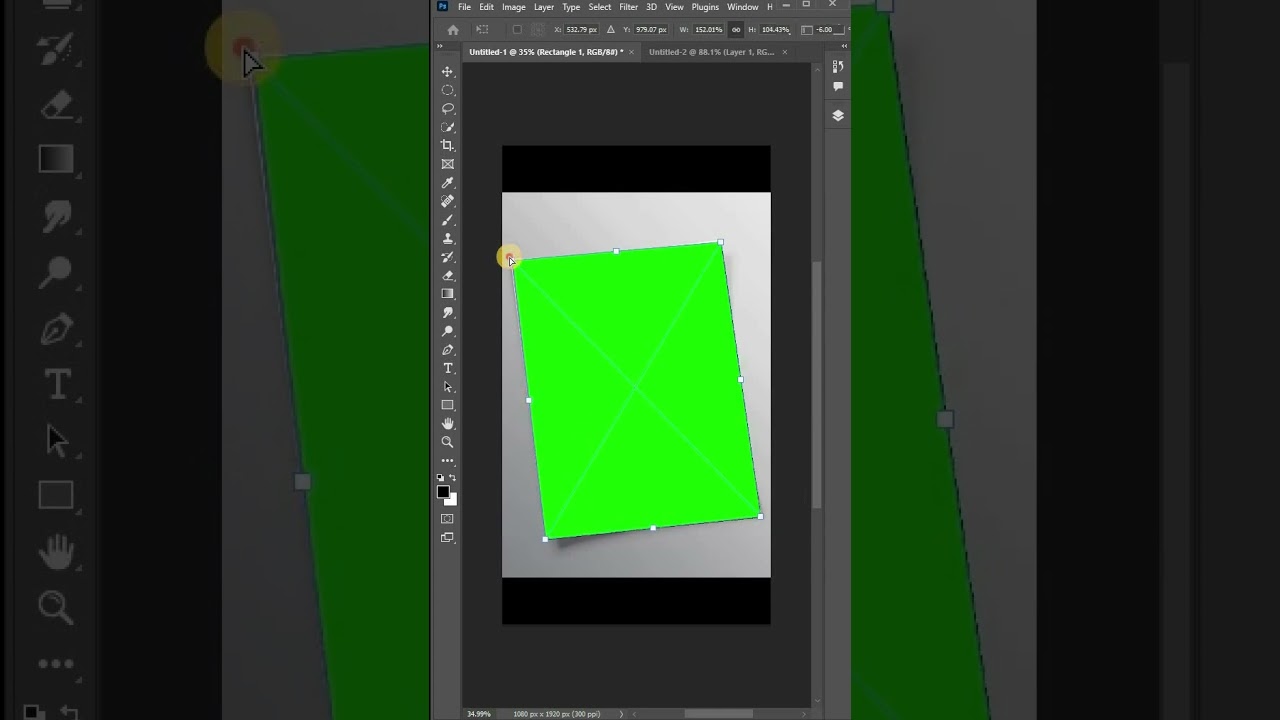
Task: Open the Type menu
Action: [571, 7]
